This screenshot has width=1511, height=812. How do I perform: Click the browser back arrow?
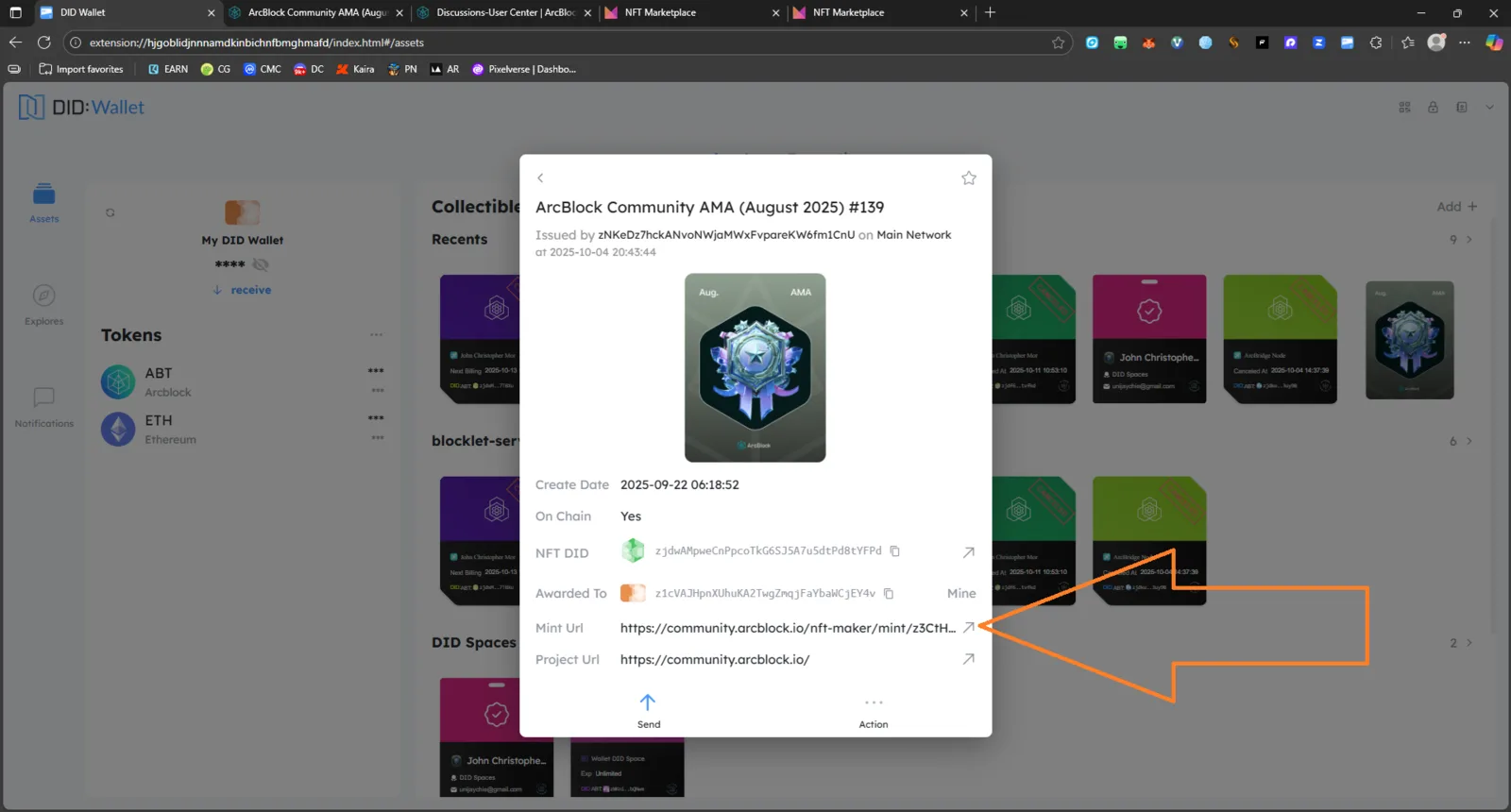15,42
